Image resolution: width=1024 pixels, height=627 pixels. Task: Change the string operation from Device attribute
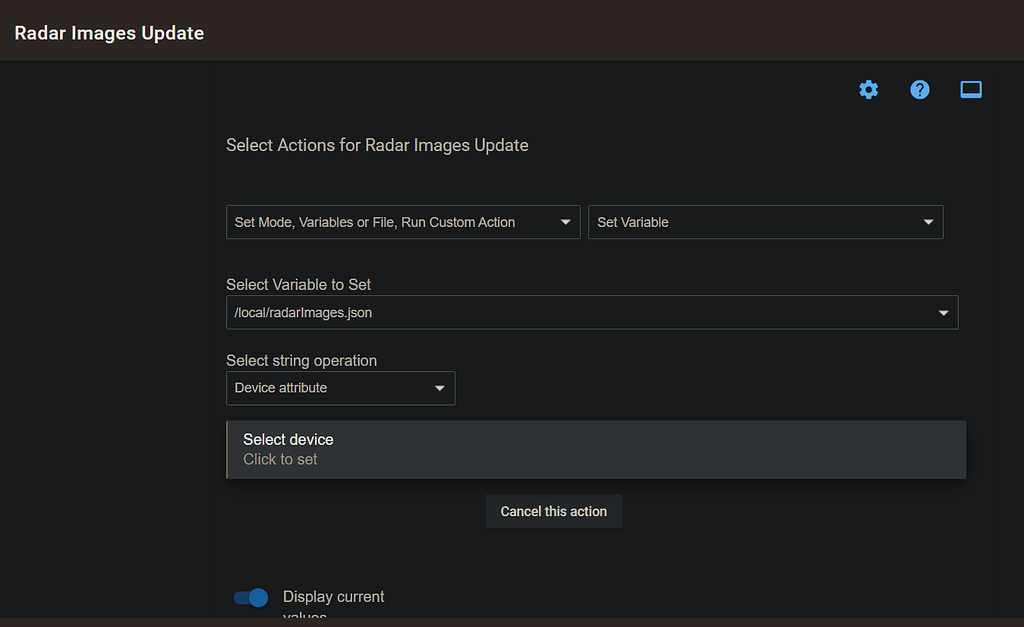340,388
